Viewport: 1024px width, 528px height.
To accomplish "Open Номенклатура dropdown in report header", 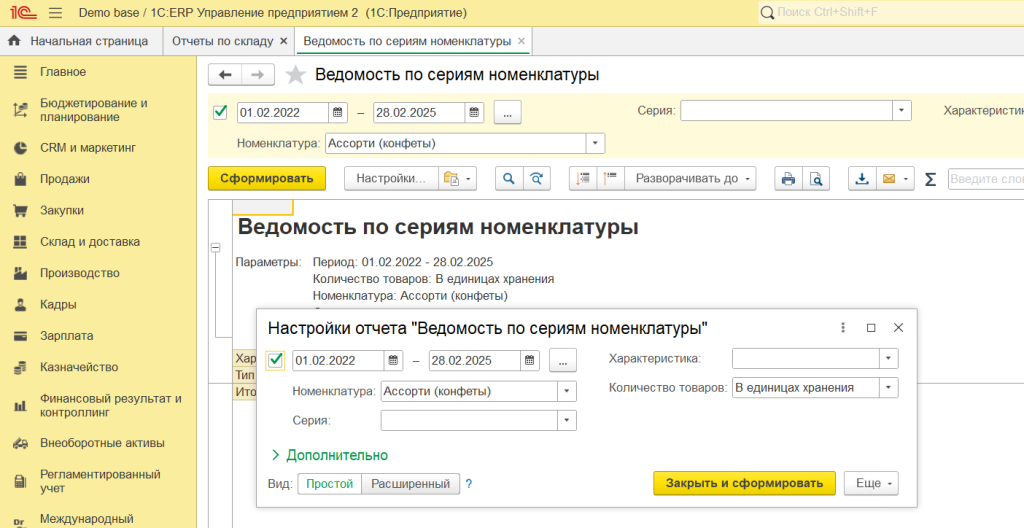I will click(596, 143).
